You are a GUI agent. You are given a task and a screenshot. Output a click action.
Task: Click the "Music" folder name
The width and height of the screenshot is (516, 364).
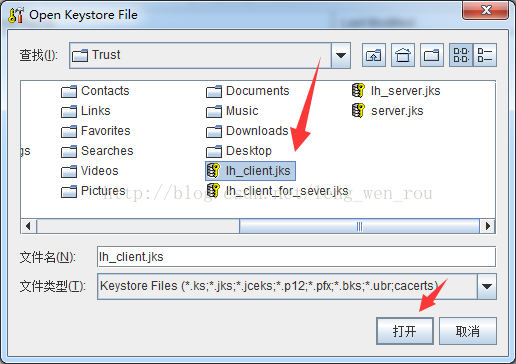click(242, 111)
